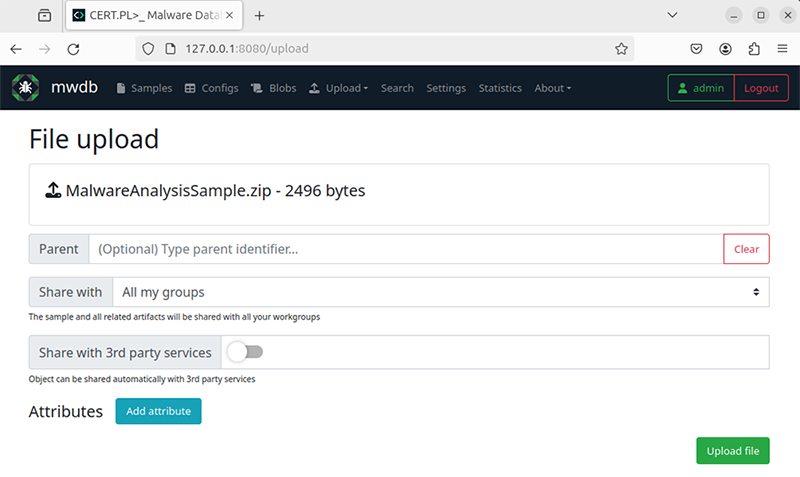Viewport: 800px width, 477px height.
Task: Enable Share with 3rd party services toggle
Action: click(x=245, y=352)
